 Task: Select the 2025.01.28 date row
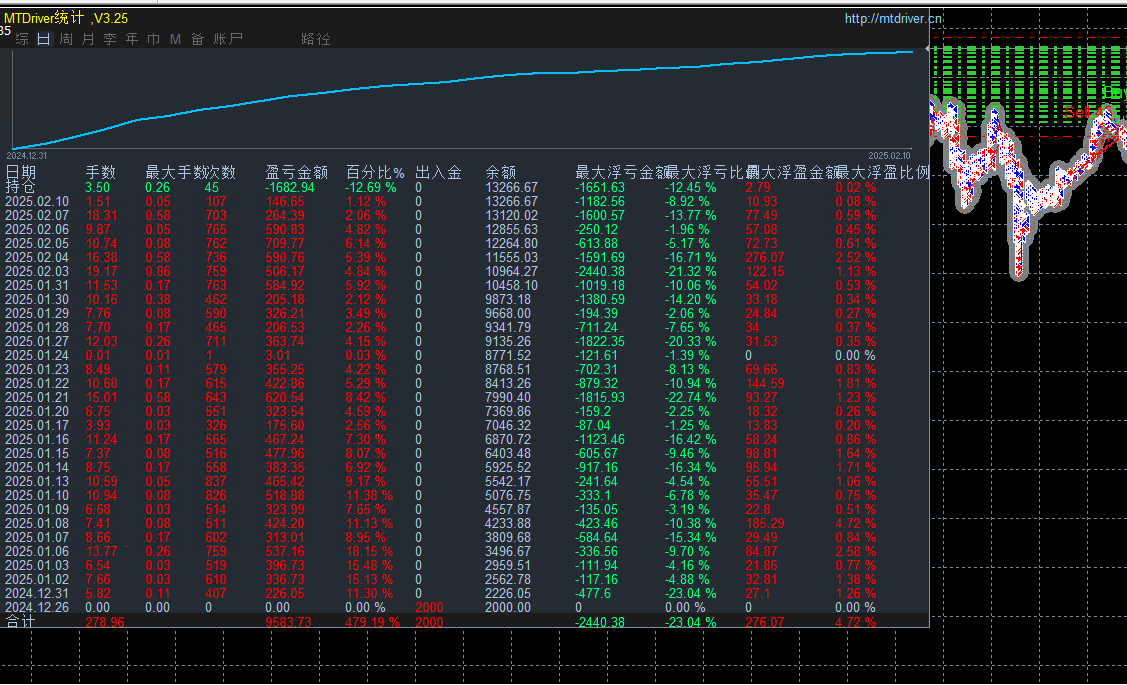tap(37, 328)
